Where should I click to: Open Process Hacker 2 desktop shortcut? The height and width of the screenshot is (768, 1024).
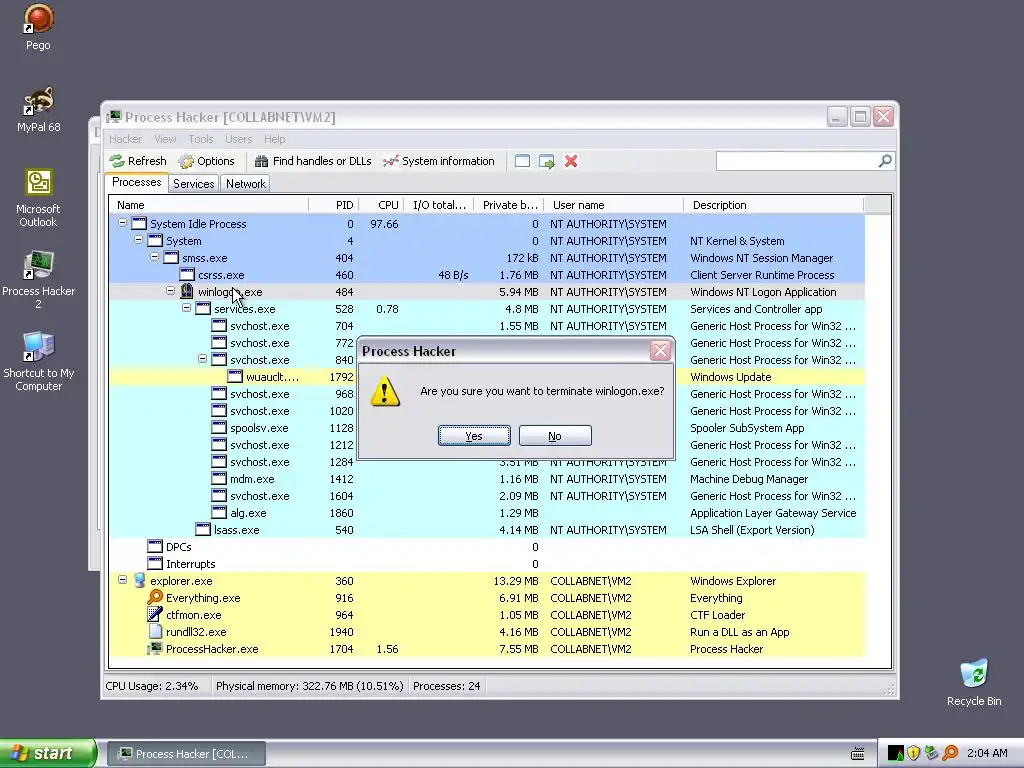[x=39, y=280]
